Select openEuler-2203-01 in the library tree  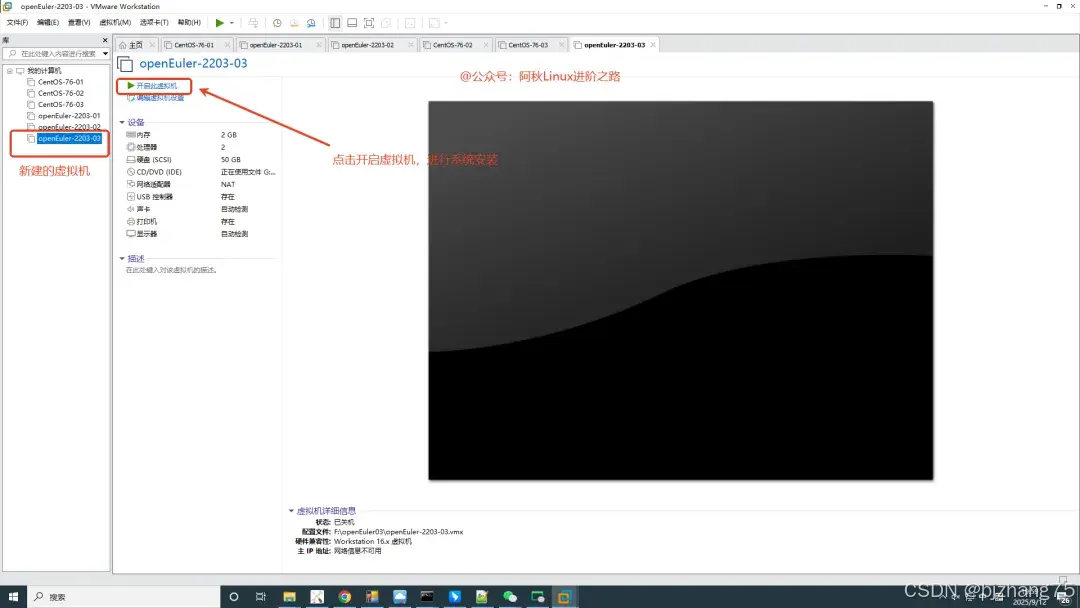[x=69, y=116]
